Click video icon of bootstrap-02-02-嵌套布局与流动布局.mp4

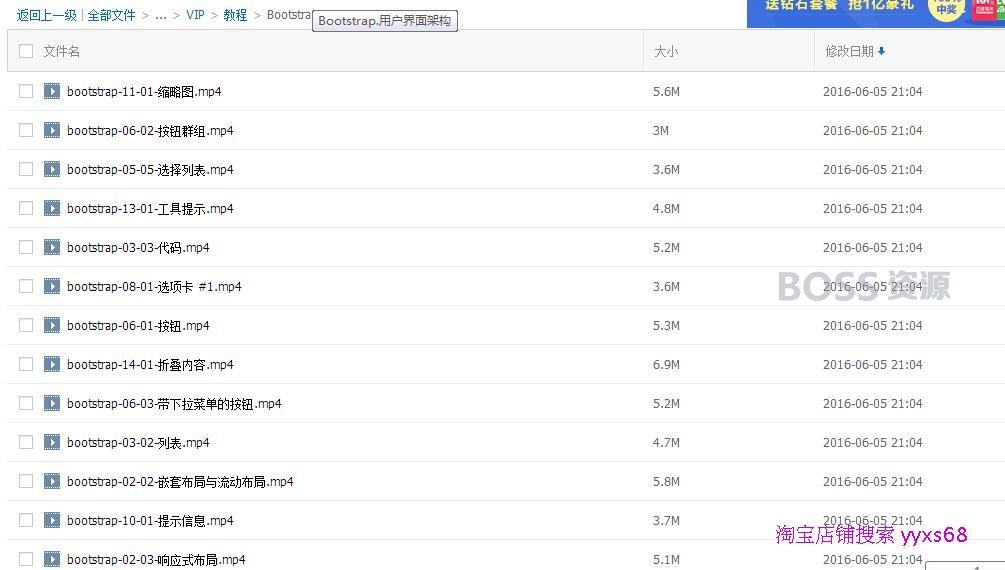(52, 481)
